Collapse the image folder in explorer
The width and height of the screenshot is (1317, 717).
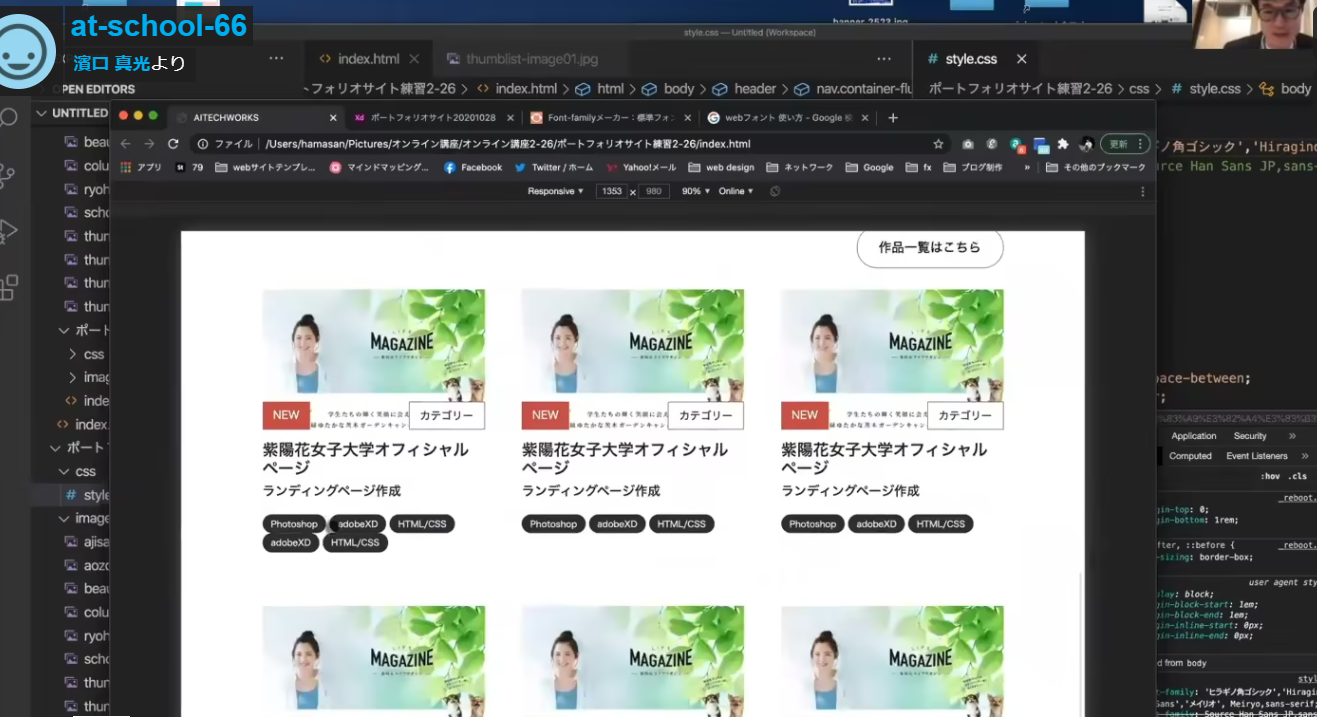point(83,518)
